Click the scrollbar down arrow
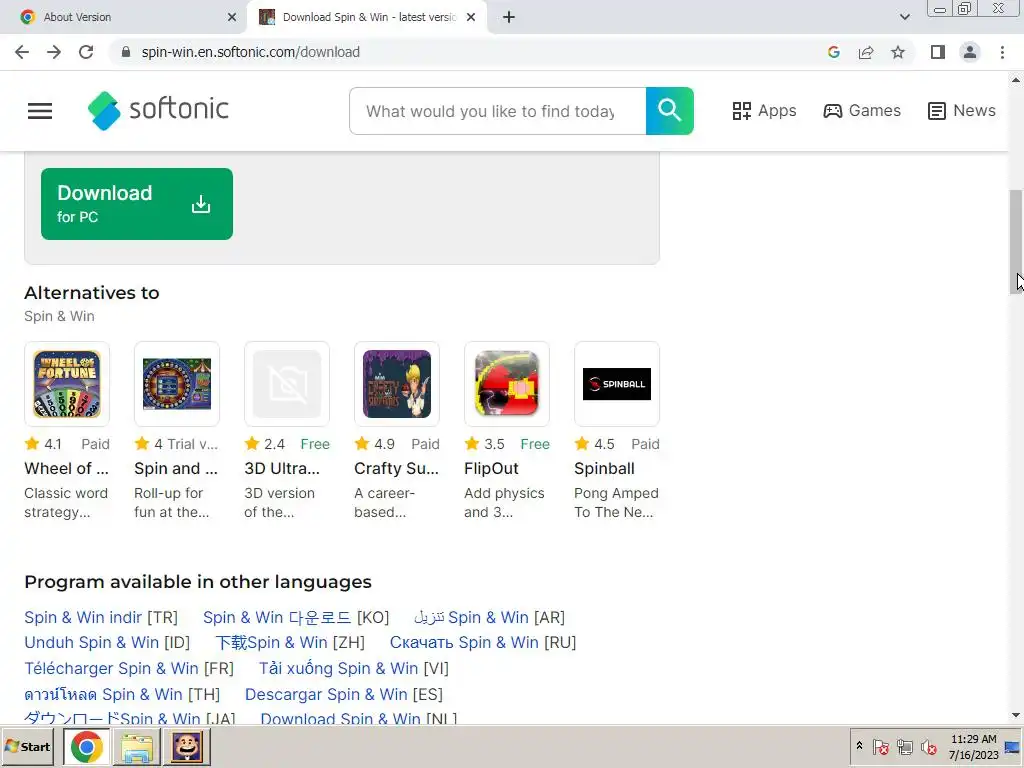1024x768 pixels. [x=1016, y=715]
